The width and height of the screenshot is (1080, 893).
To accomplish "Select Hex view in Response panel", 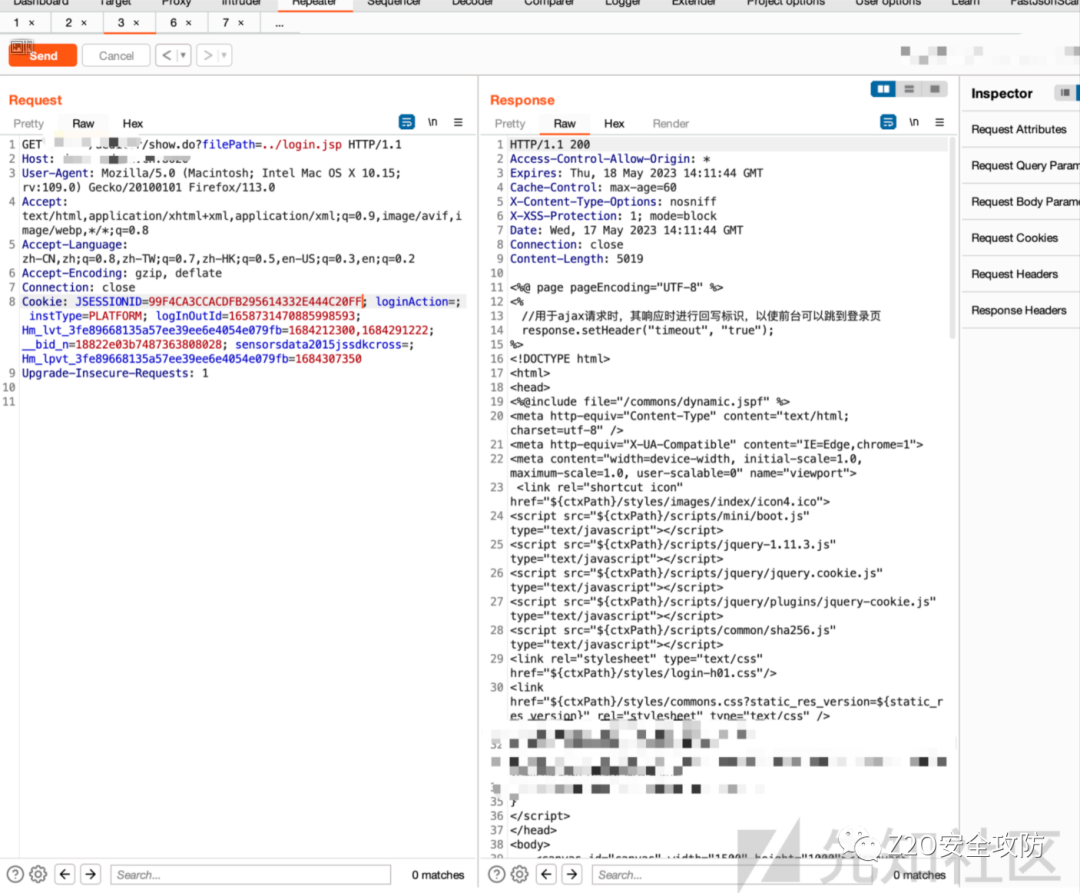I will (614, 123).
